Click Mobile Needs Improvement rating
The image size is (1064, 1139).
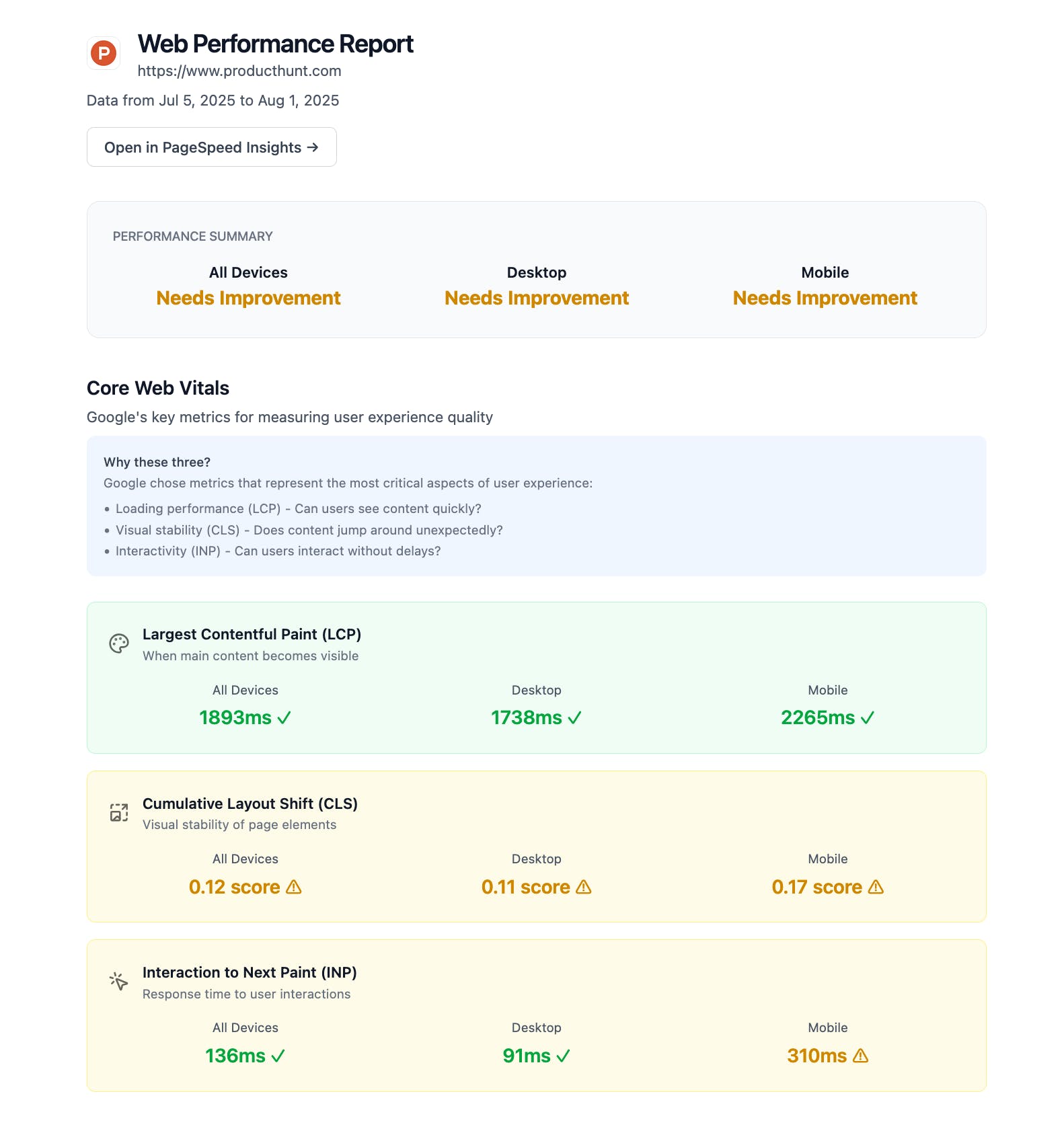(x=825, y=298)
